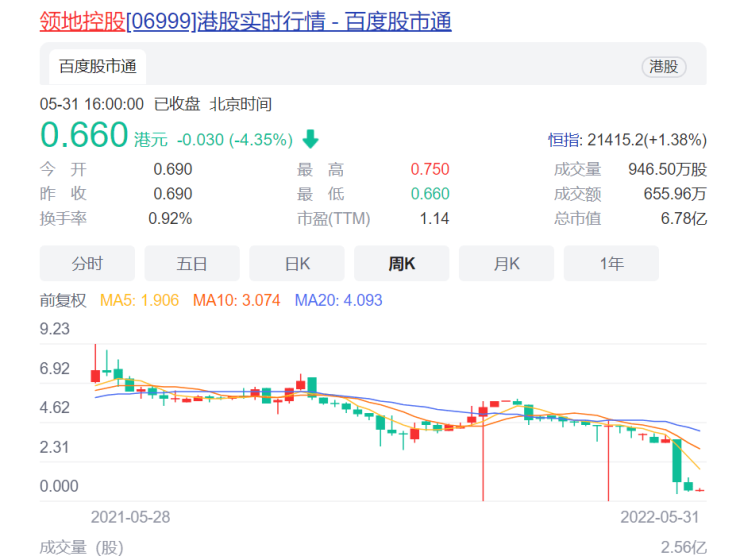Image resolution: width=740 pixels, height=560 pixels.
Task: Click the 成交量 (股) volume label
Action: (x=82, y=548)
